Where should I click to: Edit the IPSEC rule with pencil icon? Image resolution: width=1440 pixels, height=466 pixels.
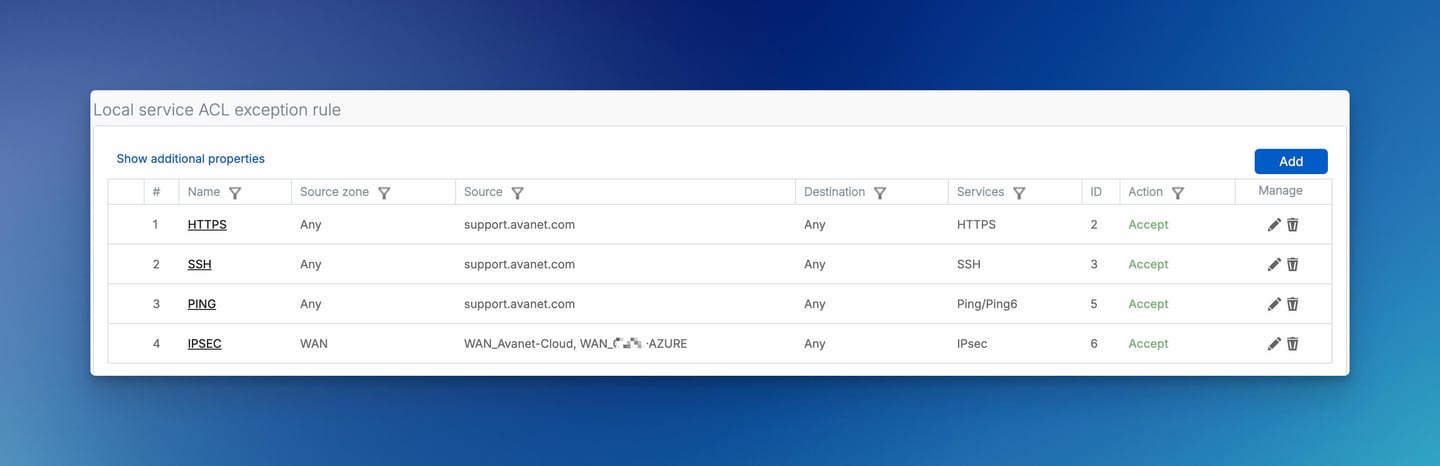[x=1274, y=344]
